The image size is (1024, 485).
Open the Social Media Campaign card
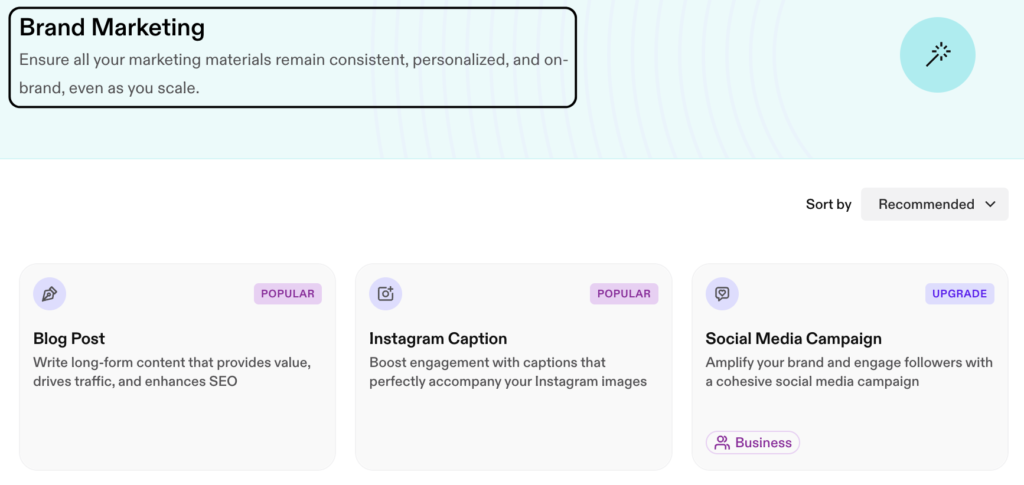(850, 367)
